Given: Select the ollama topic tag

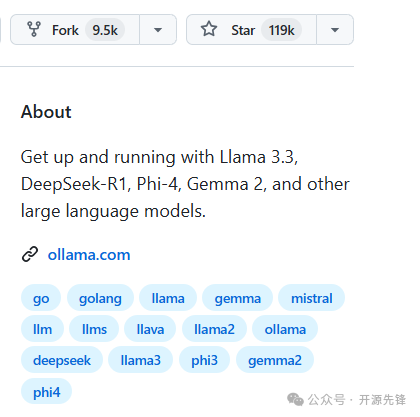Looking at the screenshot, I should tap(285, 329).
